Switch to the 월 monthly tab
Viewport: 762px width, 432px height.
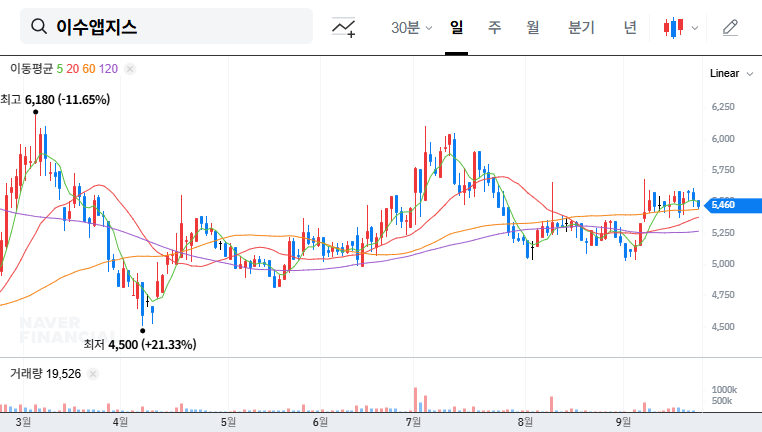(533, 28)
